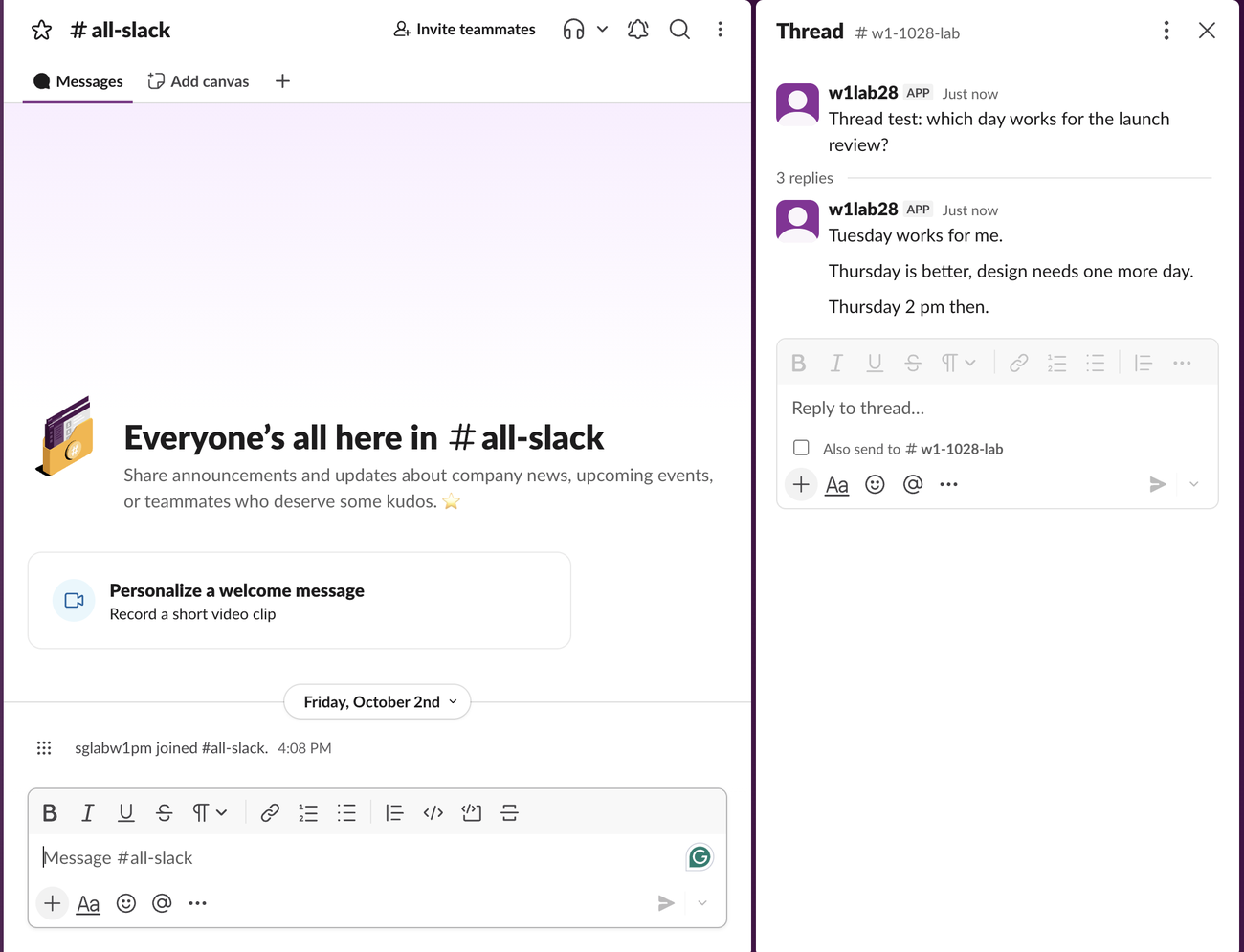Star the #all-slack channel
This screenshot has width=1244, height=952.
click(x=41, y=30)
